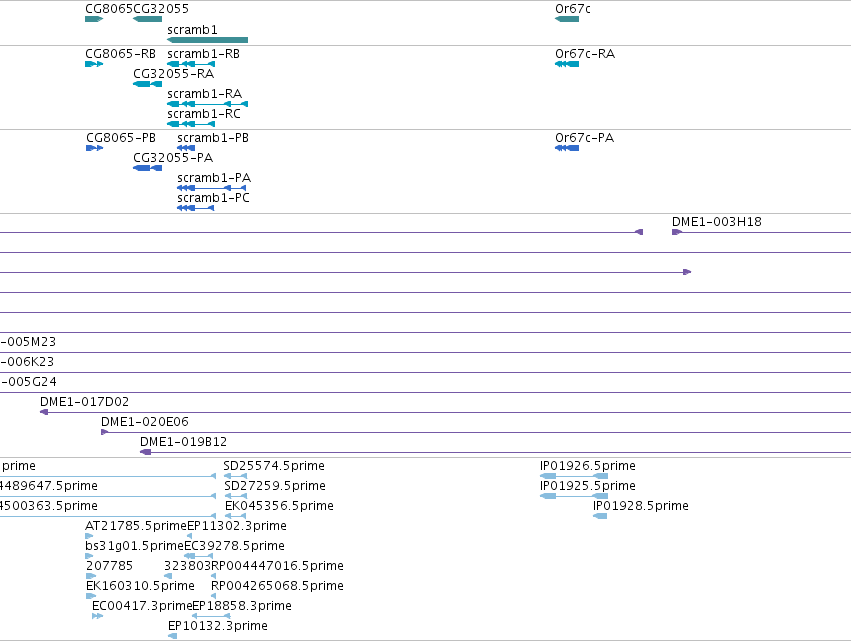Select scramb1-RB transcript feature

(191, 64)
